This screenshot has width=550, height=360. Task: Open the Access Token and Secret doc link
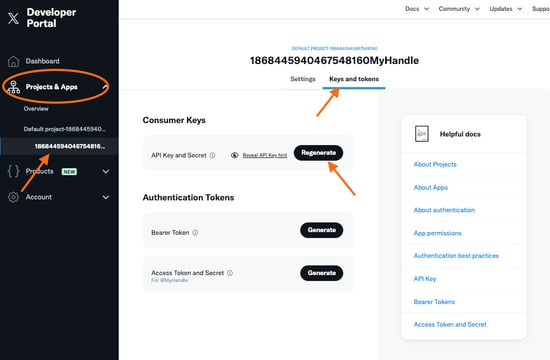[450, 325]
